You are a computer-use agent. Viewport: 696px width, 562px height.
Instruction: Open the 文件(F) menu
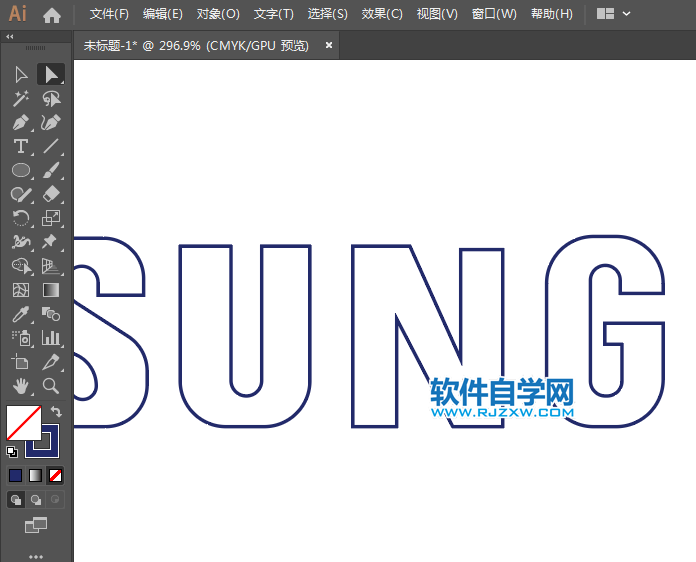point(109,14)
